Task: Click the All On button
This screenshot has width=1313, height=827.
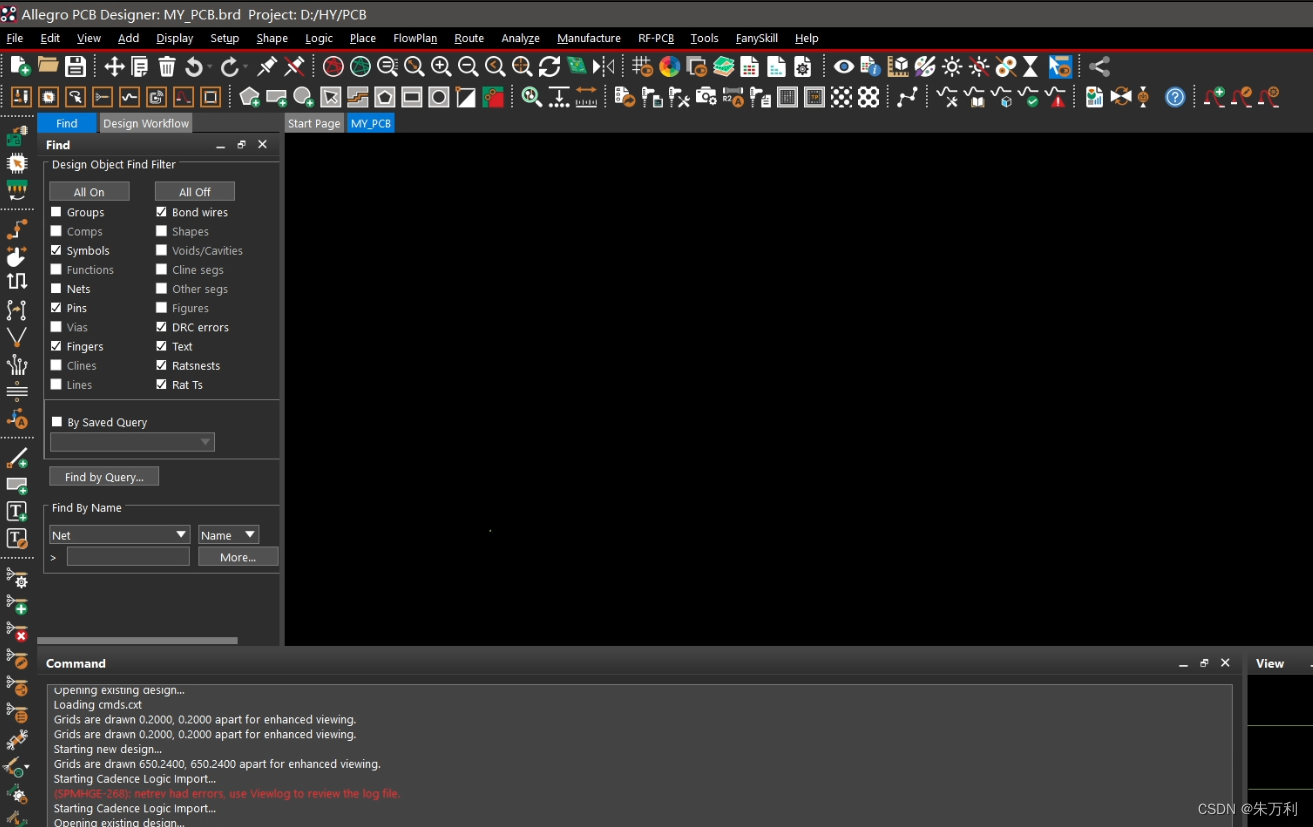Action: (x=90, y=192)
